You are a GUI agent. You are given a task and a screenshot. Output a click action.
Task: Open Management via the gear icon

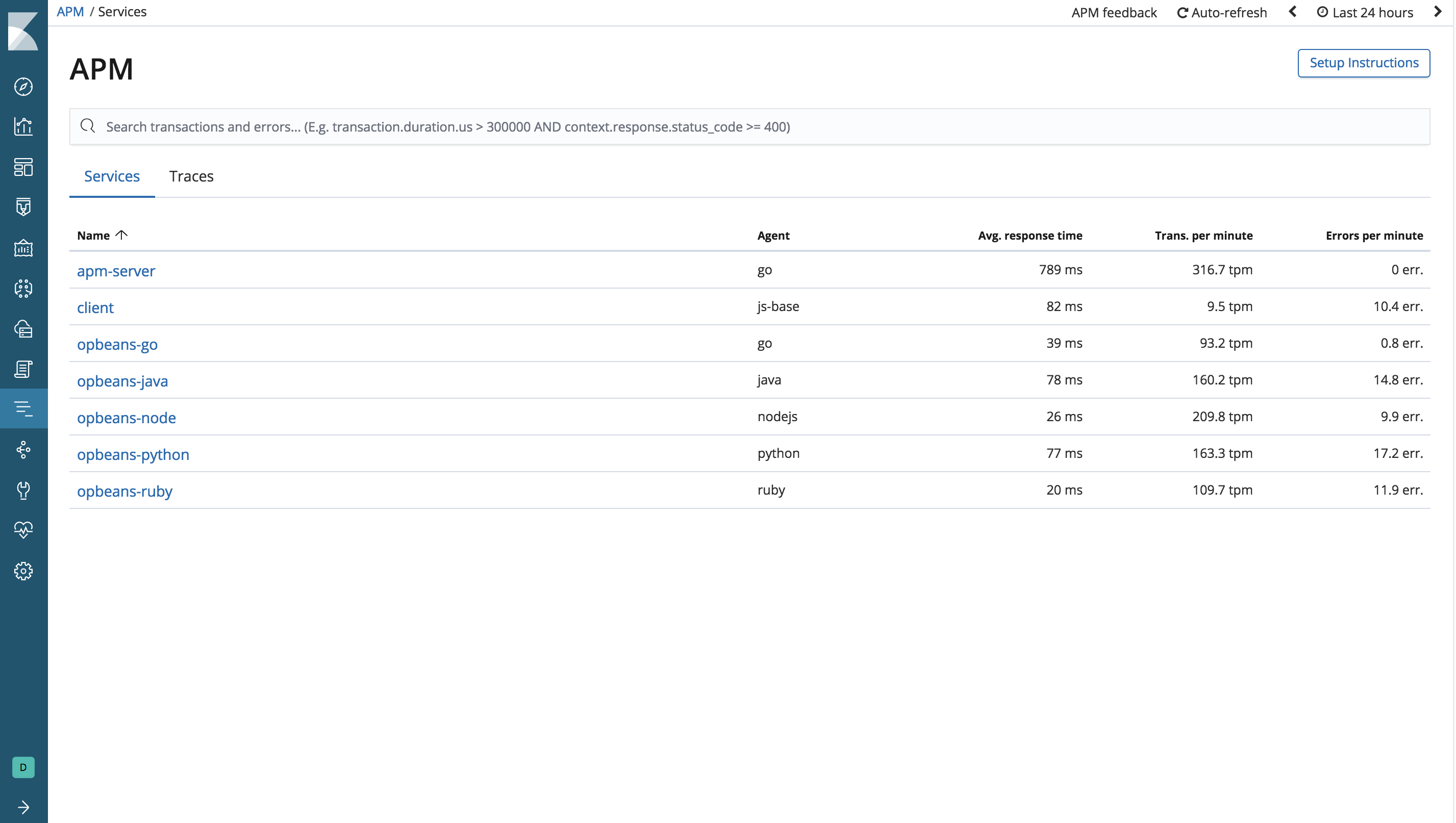[23, 571]
